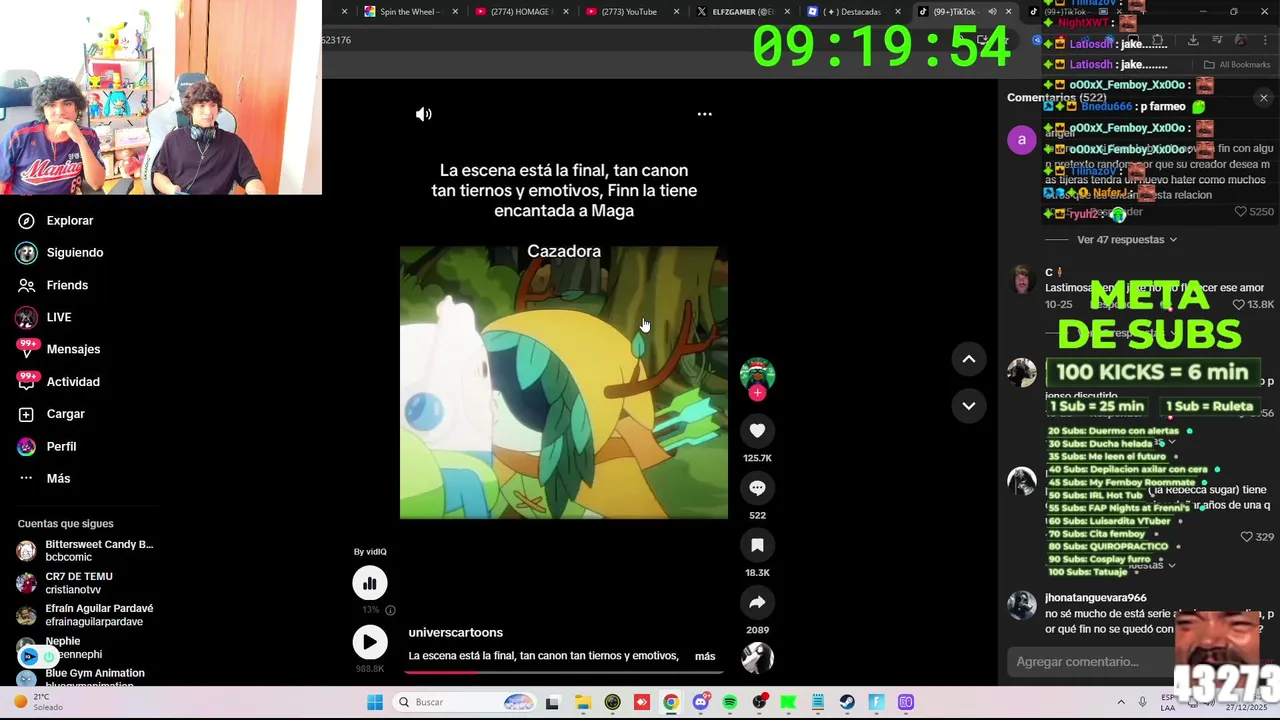The image size is (1280, 720).
Task: Show hidden system tray icons
Action: (x=1121, y=702)
